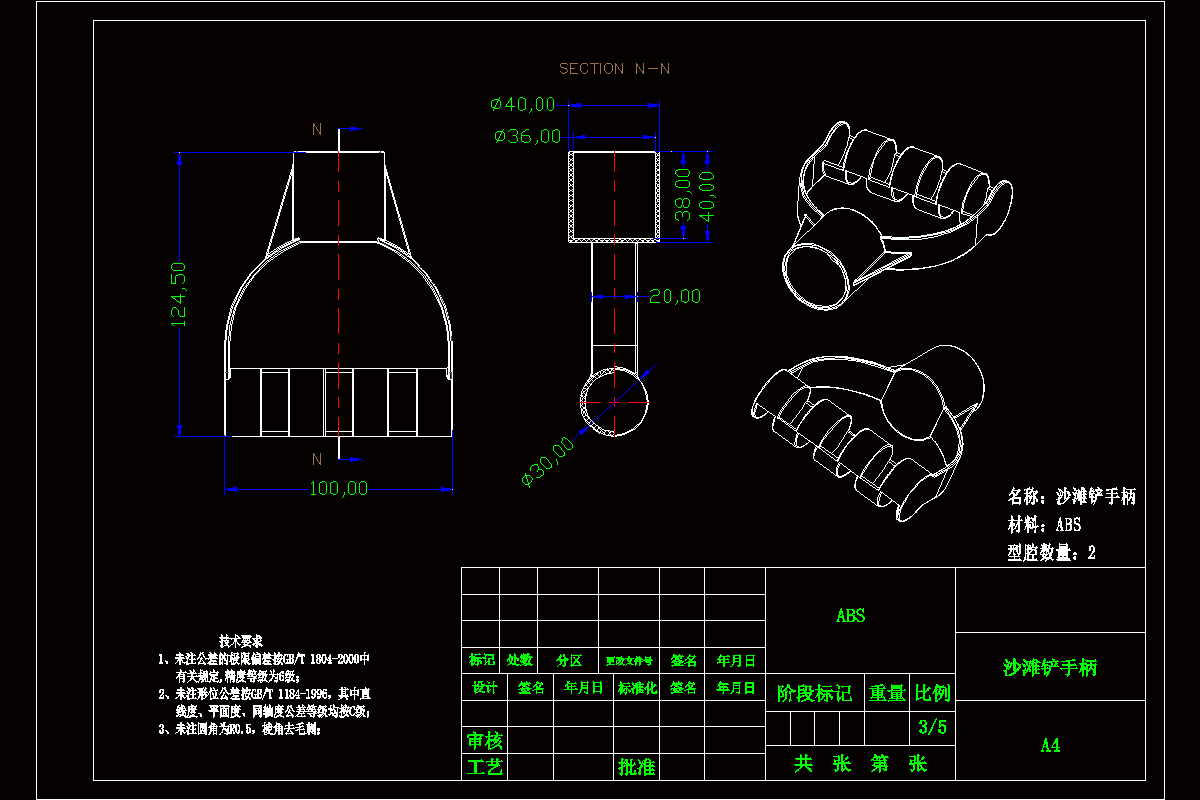Pick the 38,00 vertical dimension text
This screenshot has height=800, width=1200.
[683, 195]
